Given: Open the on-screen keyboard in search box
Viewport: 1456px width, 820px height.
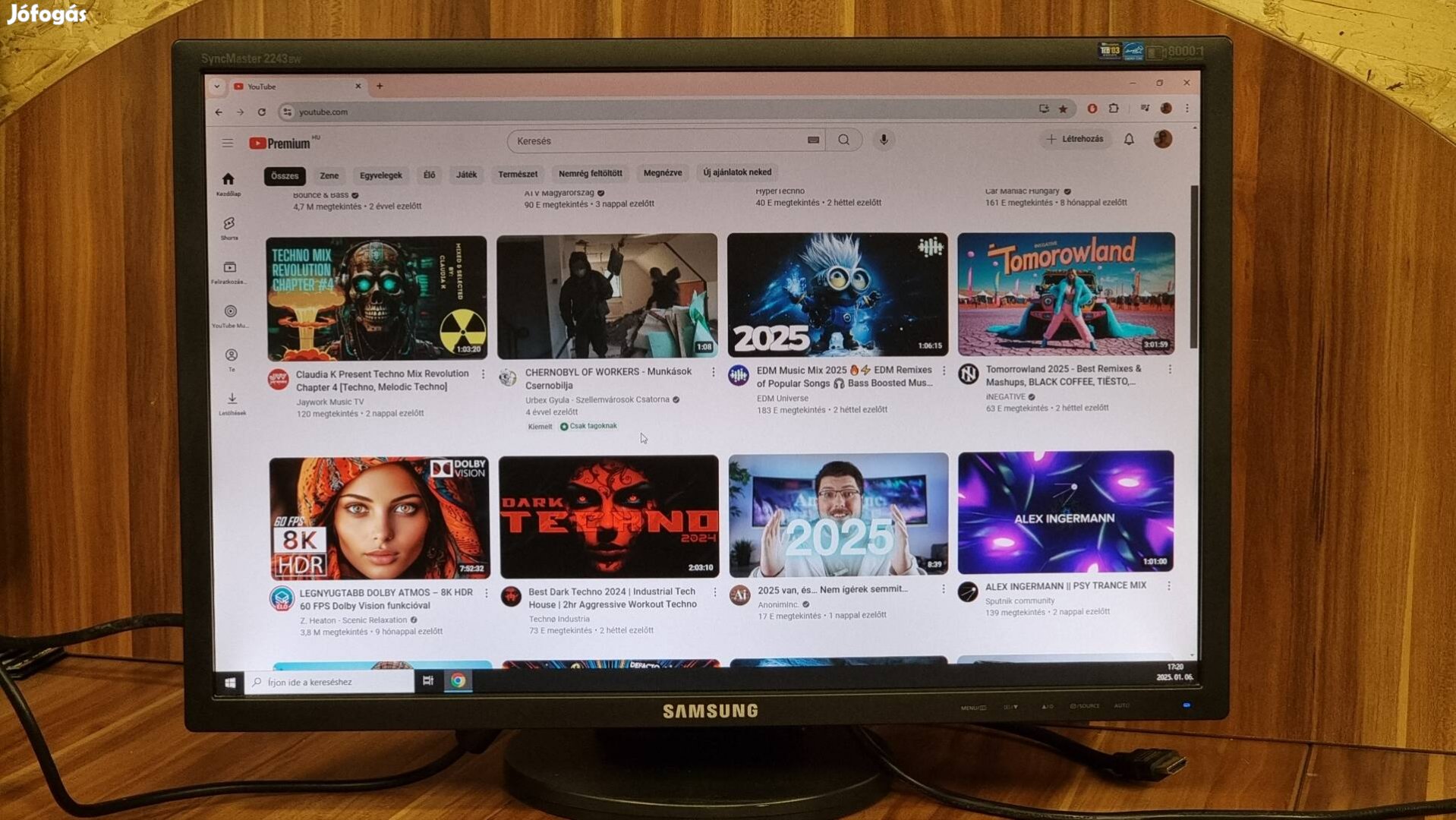Looking at the screenshot, I should click(x=813, y=140).
